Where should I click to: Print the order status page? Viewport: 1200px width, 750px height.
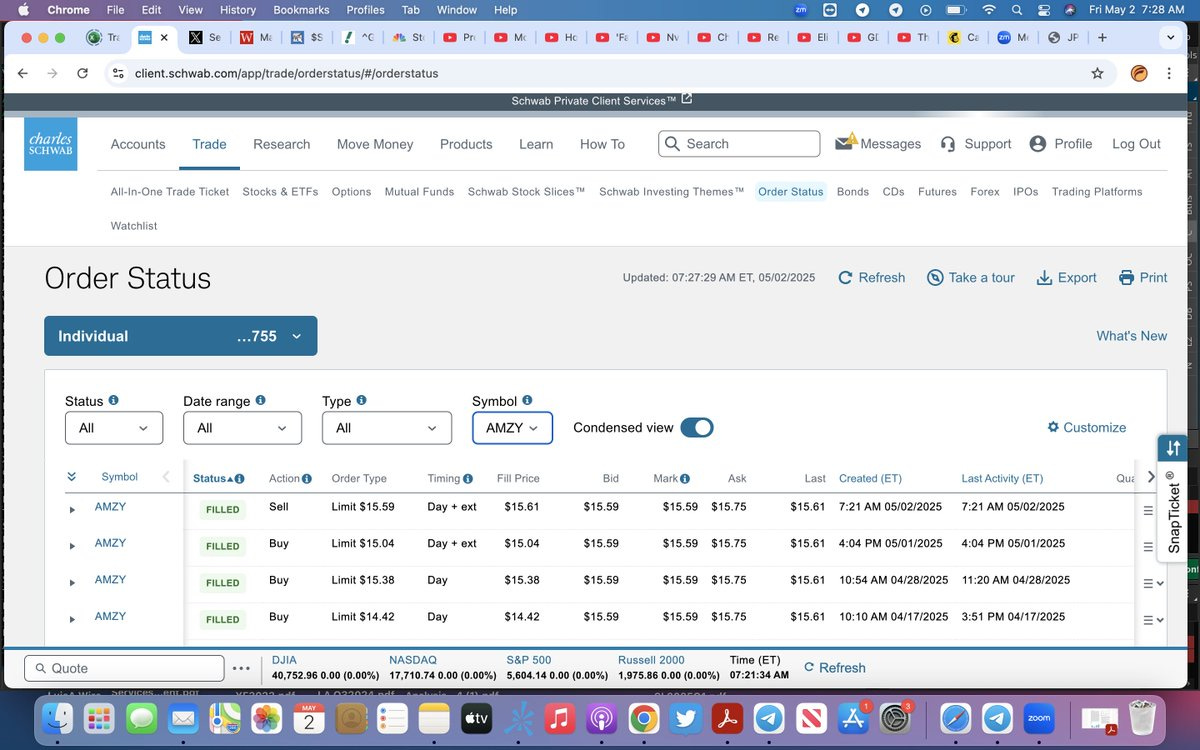coord(1143,278)
